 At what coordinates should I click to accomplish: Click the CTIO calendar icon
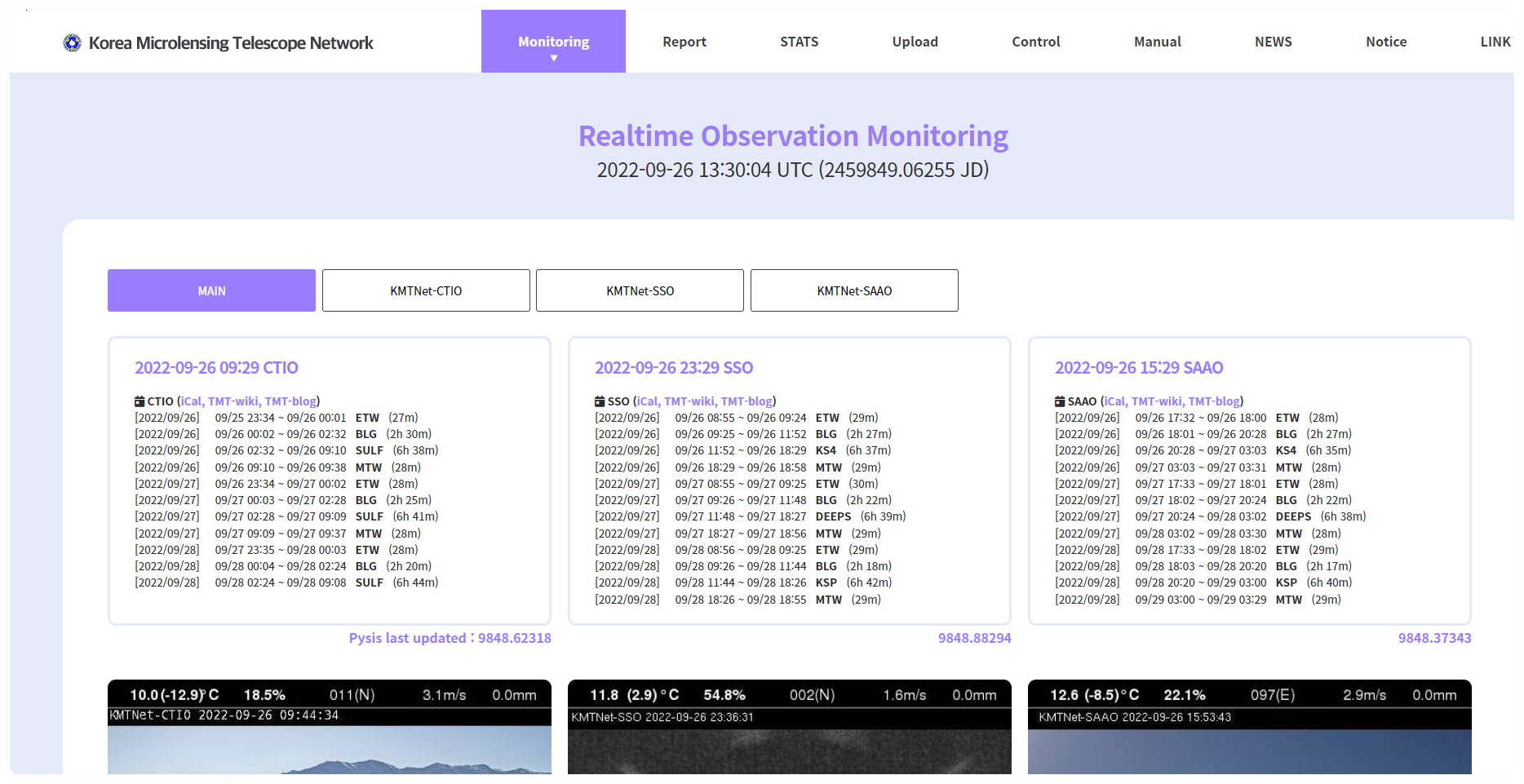click(140, 401)
